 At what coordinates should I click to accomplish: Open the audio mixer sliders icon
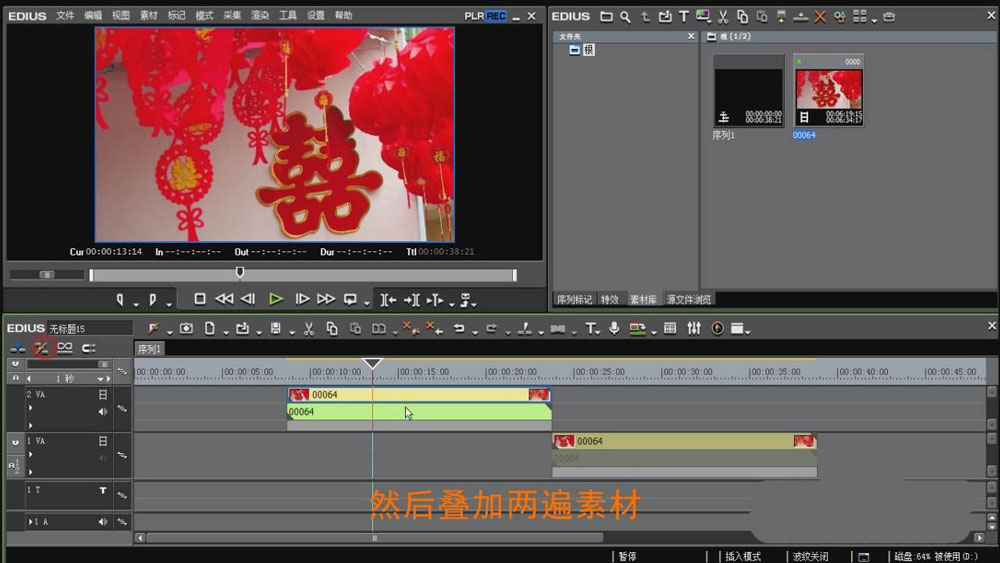tap(693, 328)
